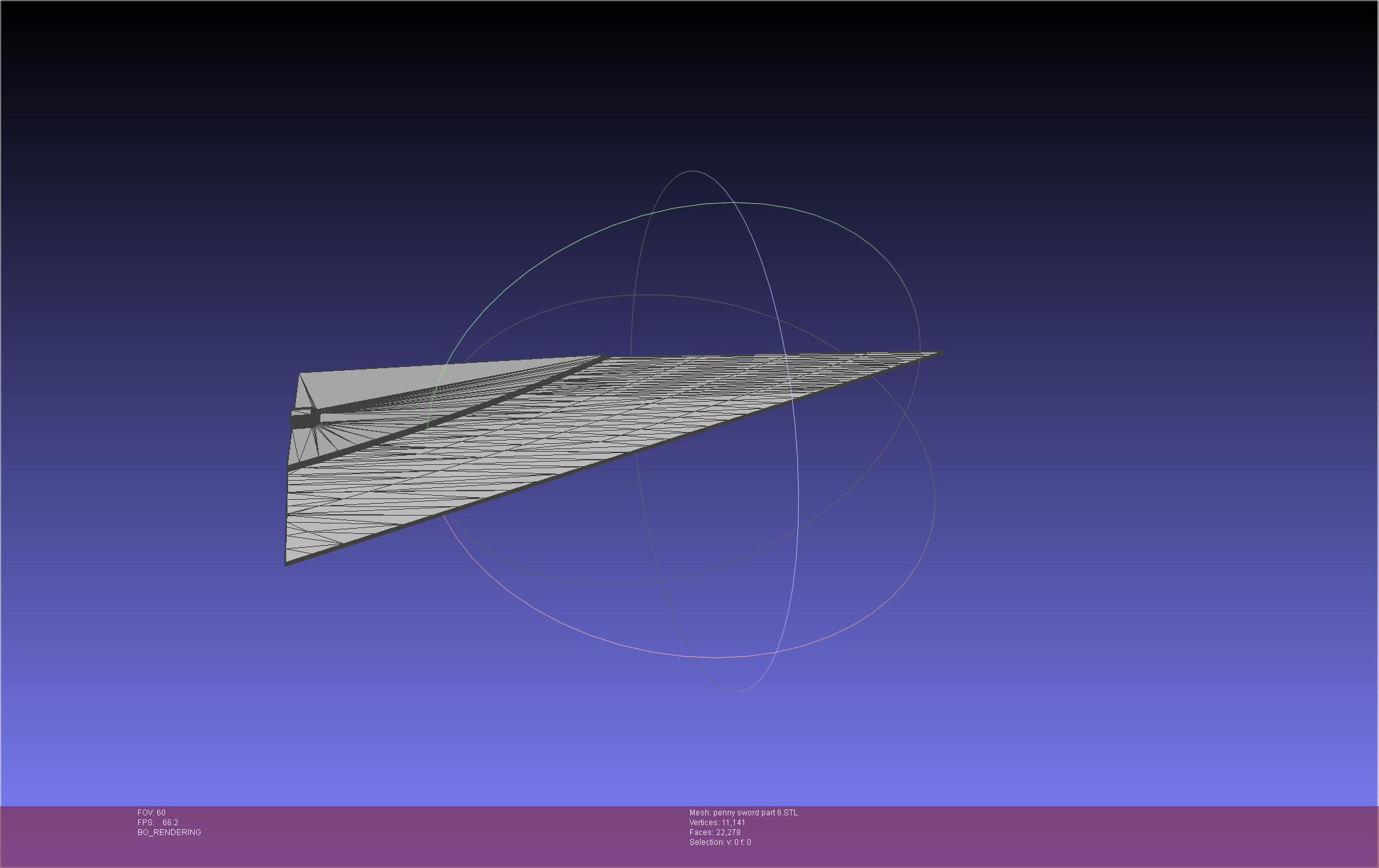This screenshot has width=1379, height=868.
Task: Click the FPS 66.2 readout
Action: (x=158, y=823)
